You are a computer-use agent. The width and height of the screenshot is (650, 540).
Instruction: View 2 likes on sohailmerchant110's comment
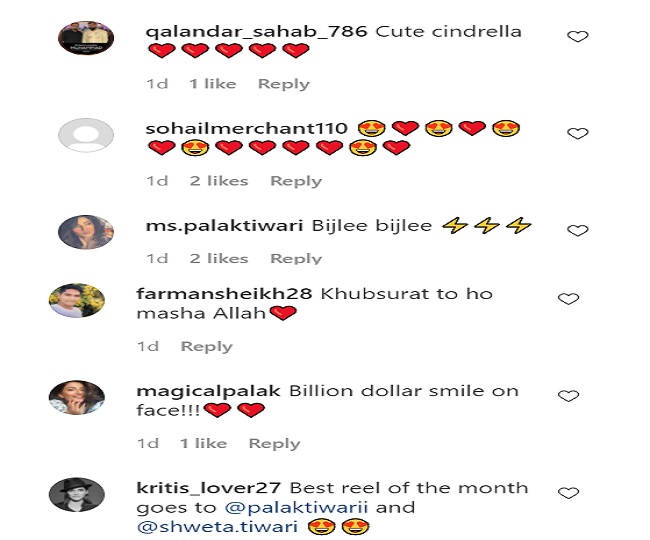[x=219, y=181]
